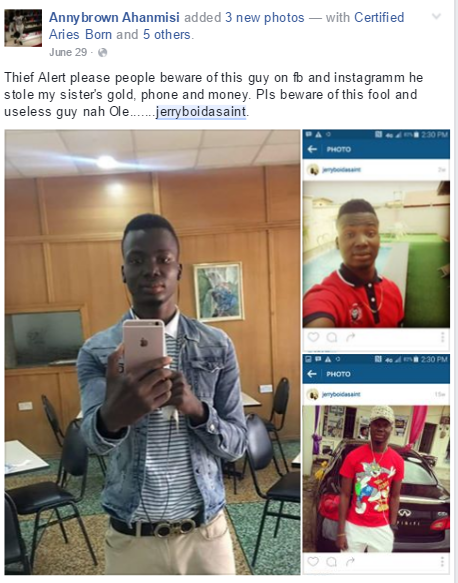Viewport: 458px width, 583px height.
Task: Like the red polo selfie with heart icon
Action: click(313, 337)
